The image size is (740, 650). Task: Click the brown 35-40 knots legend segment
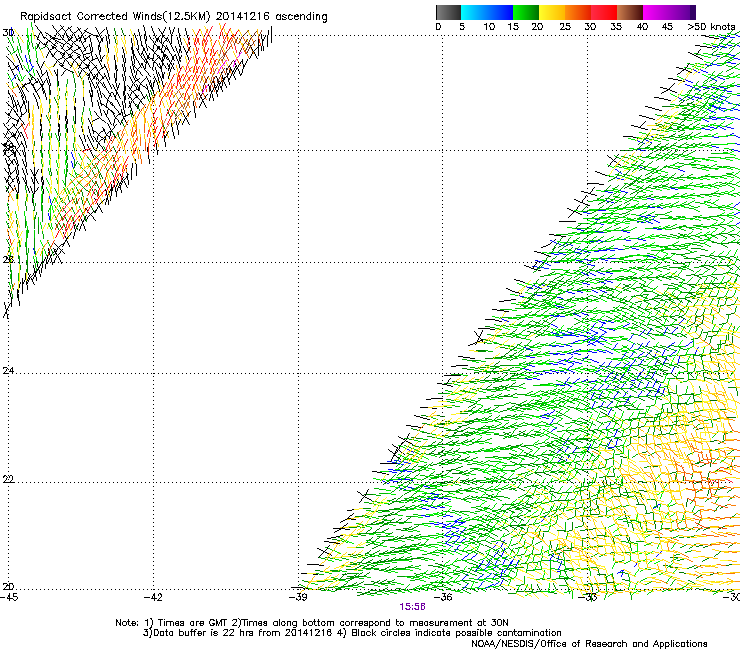pos(630,12)
